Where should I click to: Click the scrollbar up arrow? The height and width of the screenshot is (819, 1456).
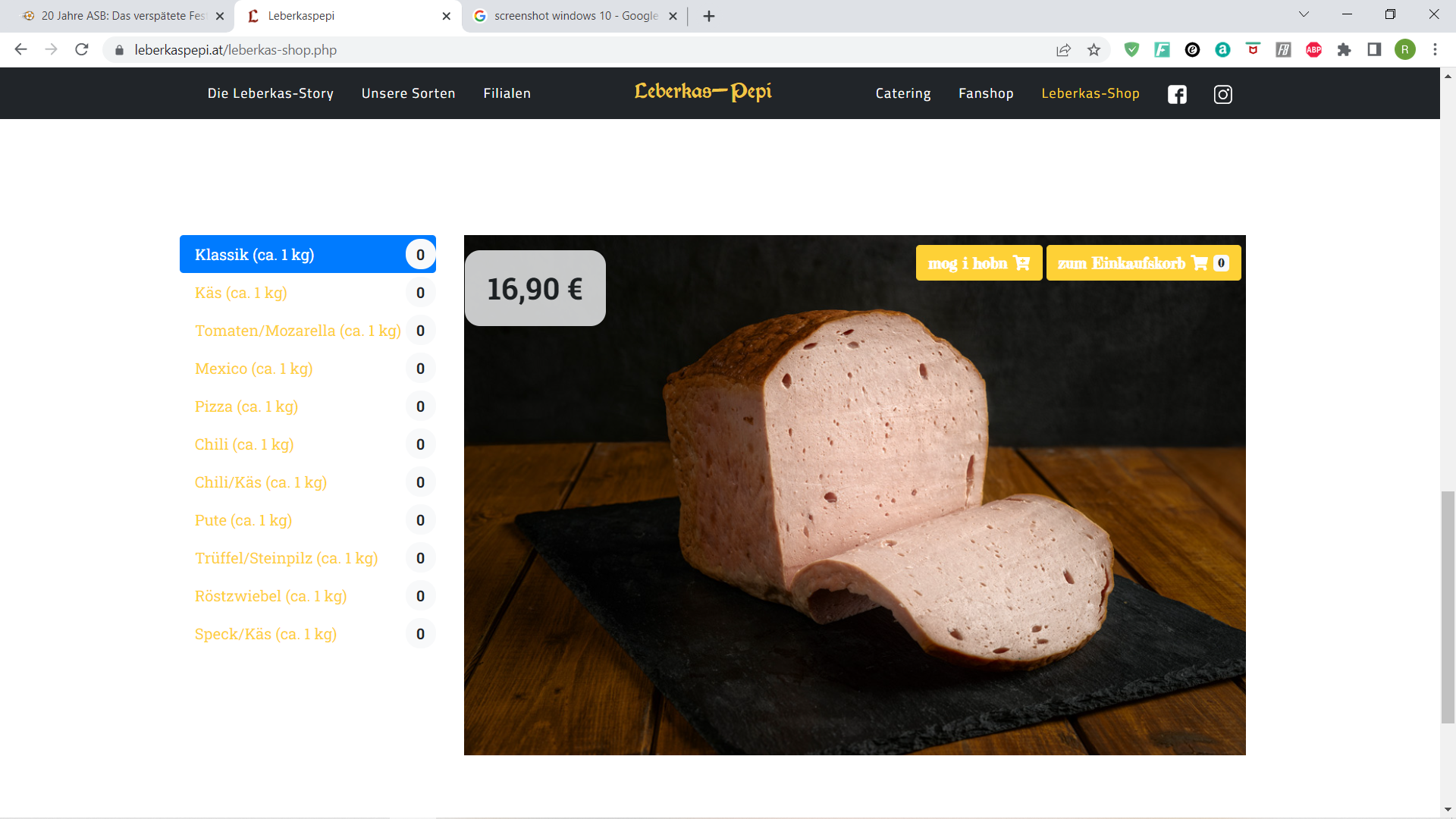(1448, 76)
